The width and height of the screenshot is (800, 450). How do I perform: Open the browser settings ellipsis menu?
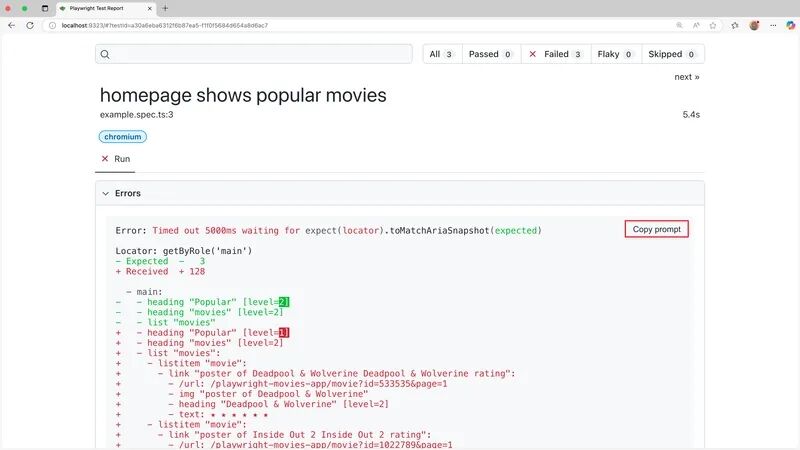[x=773, y=25]
